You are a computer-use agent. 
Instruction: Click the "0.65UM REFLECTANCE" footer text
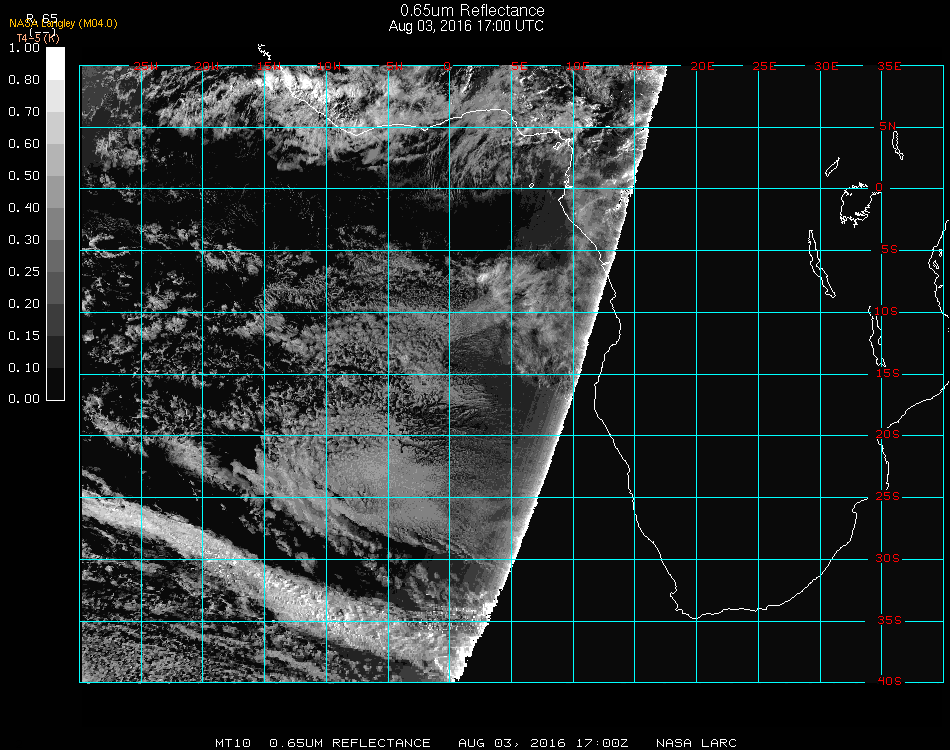pos(350,743)
